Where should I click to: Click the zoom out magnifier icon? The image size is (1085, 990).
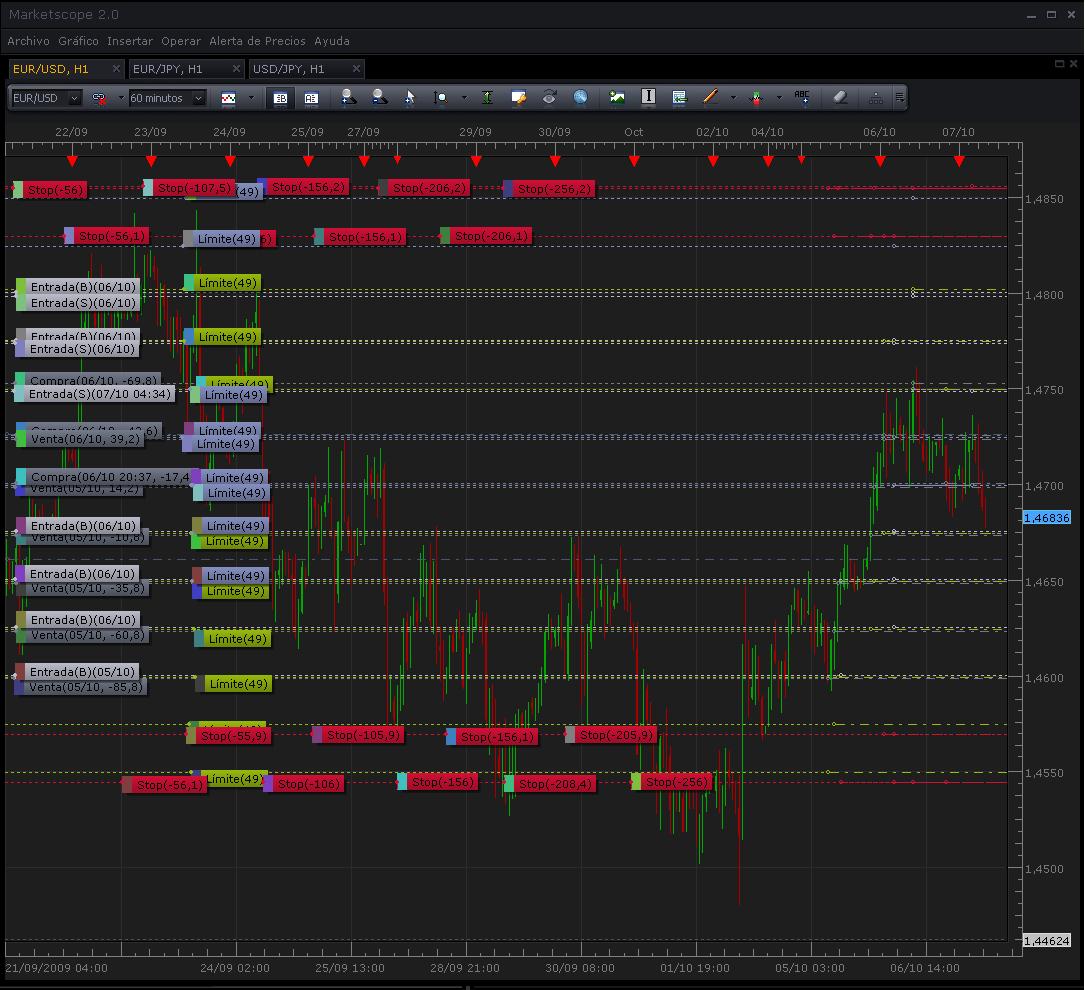tap(379, 98)
